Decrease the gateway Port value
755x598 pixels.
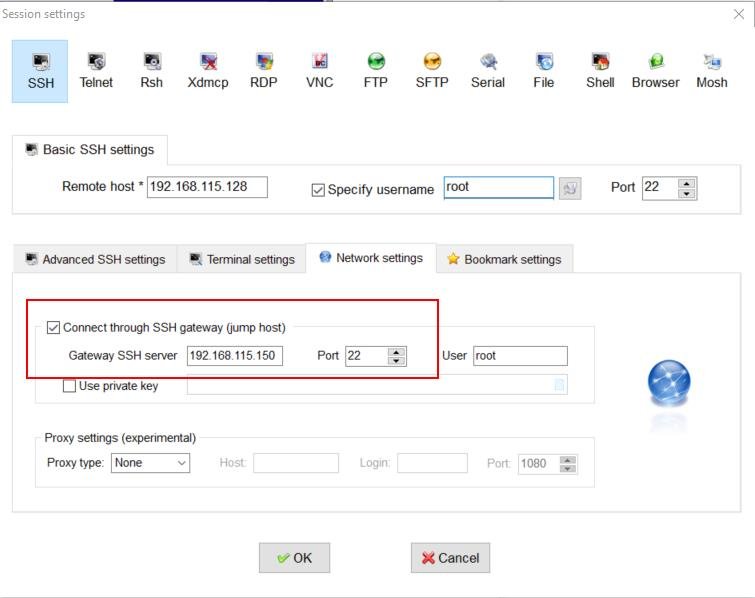(x=396, y=361)
